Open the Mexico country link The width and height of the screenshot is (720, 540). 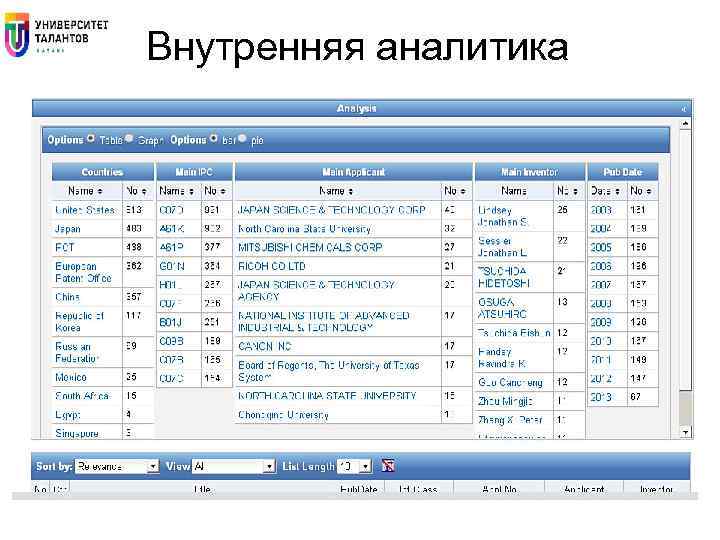(71, 377)
